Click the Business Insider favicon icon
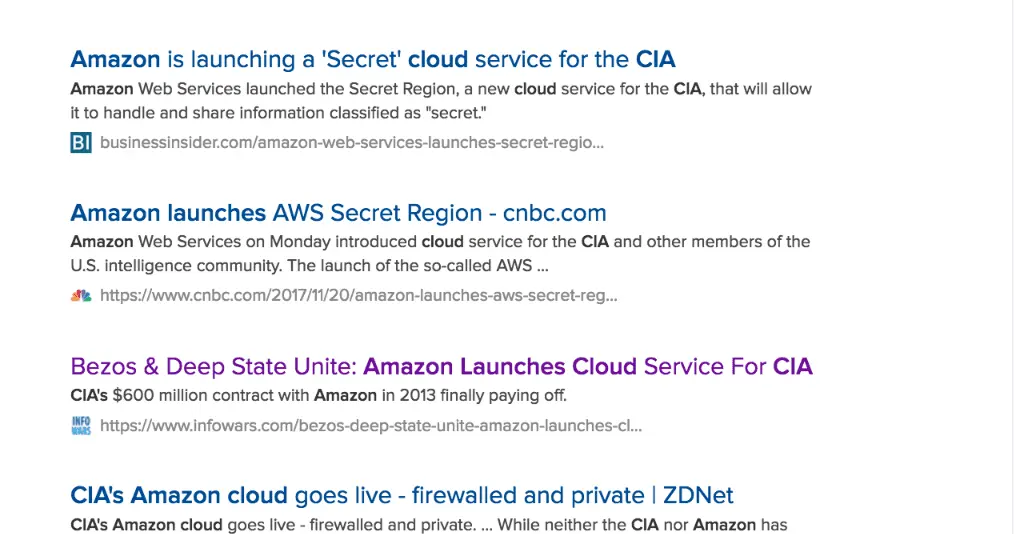Viewport: 1014px width, 534px height. click(81, 142)
